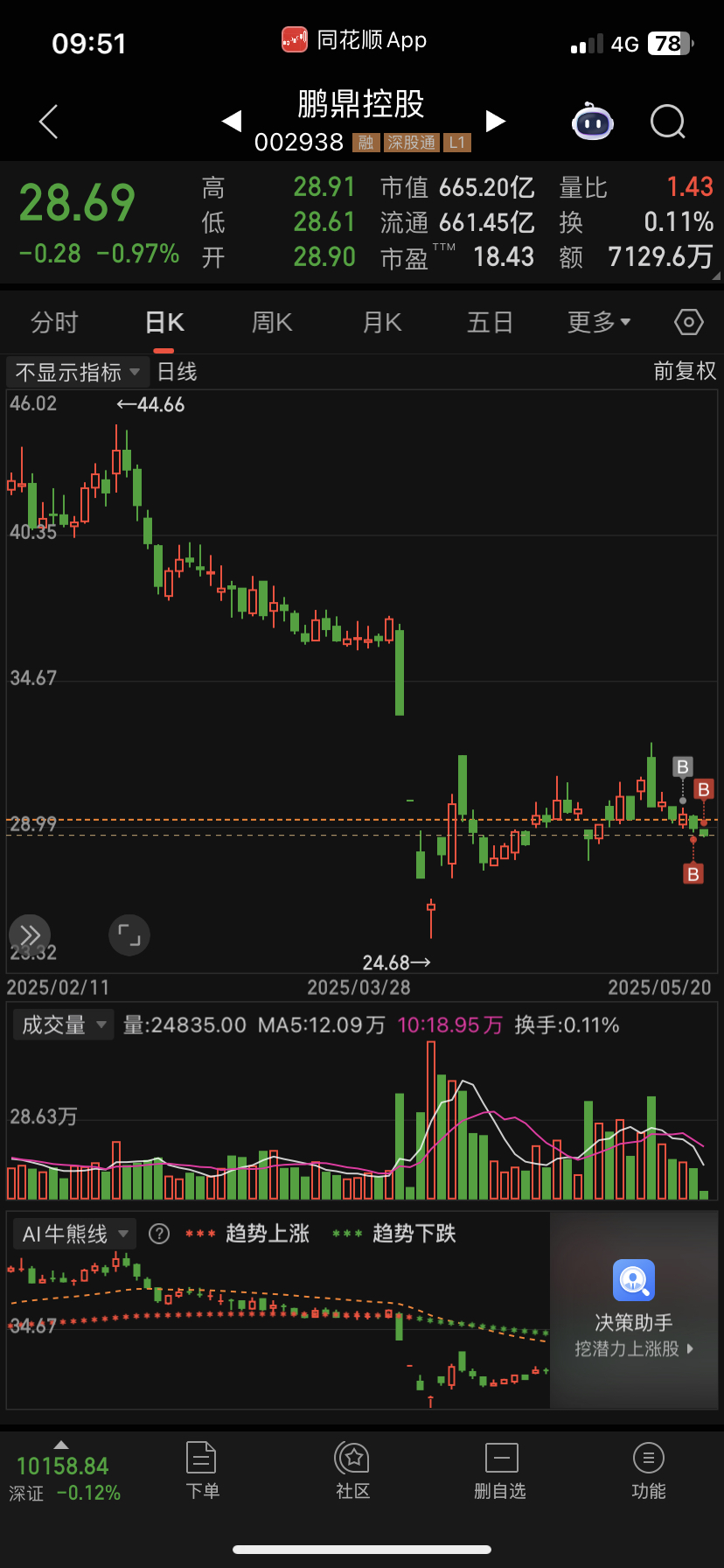Screen dimensions: 724x1568
Task: Tap the stock name 鹏鼎控股
Action: (361, 104)
